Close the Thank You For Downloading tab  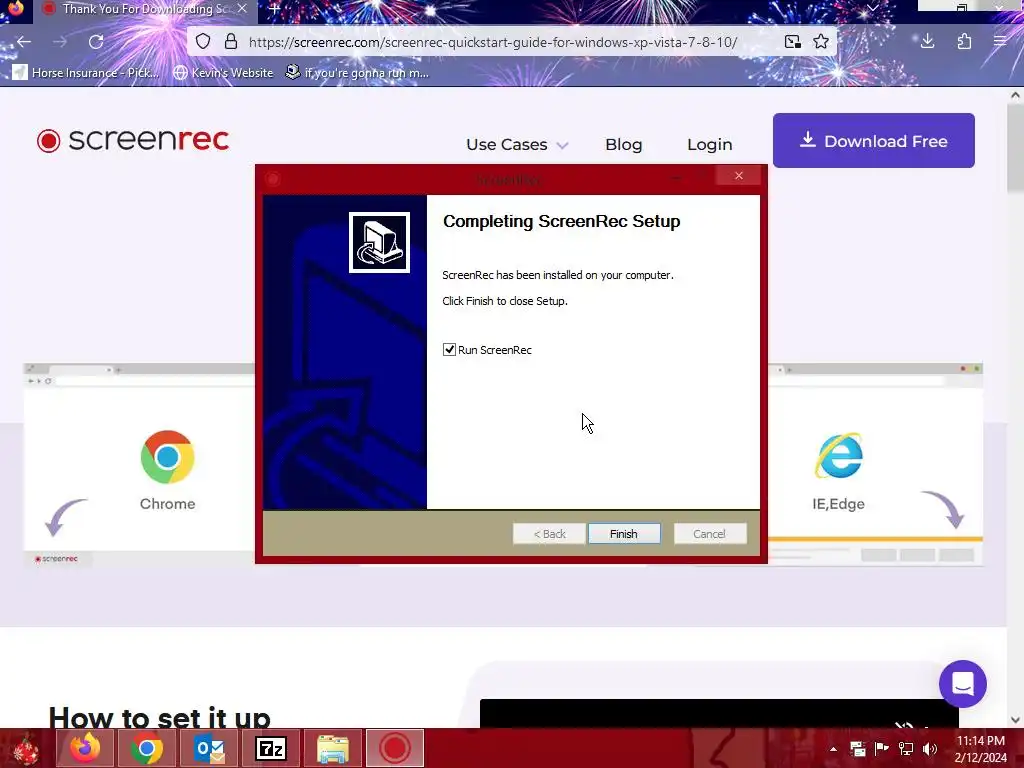(242, 8)
